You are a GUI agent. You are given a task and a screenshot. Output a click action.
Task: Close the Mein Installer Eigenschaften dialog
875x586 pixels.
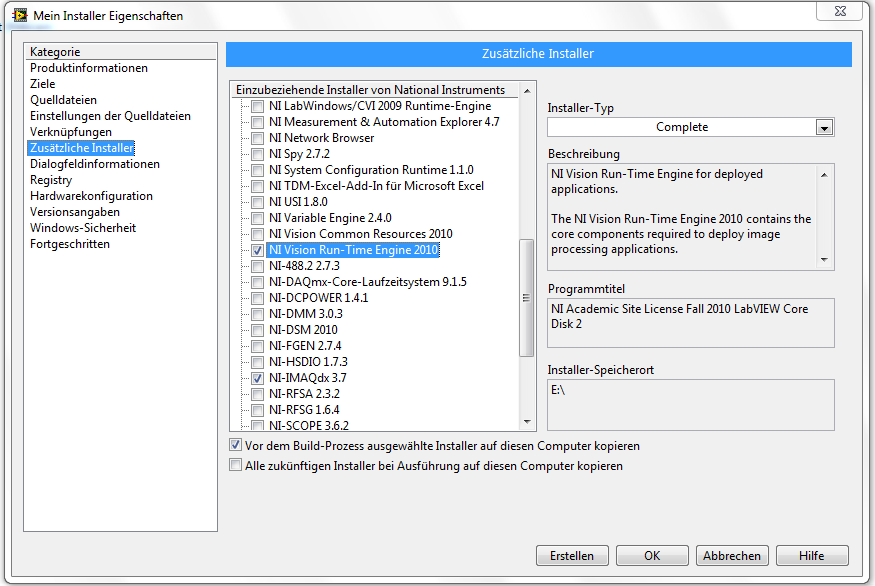point(840,11)
